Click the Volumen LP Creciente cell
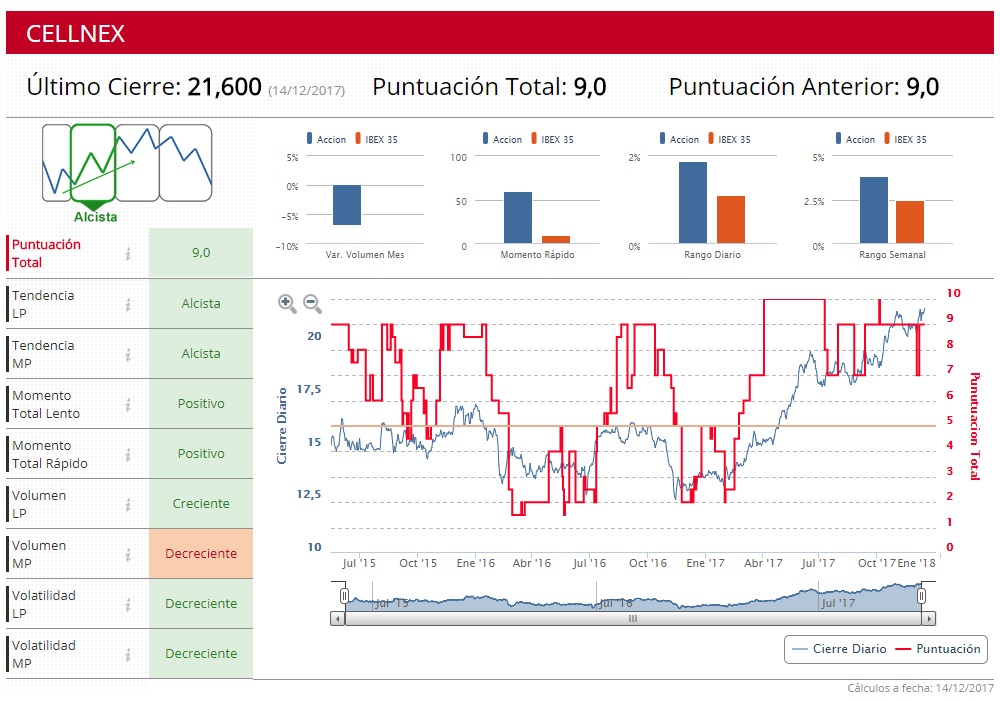The image size is (1000, 701). tap(201, 504)
